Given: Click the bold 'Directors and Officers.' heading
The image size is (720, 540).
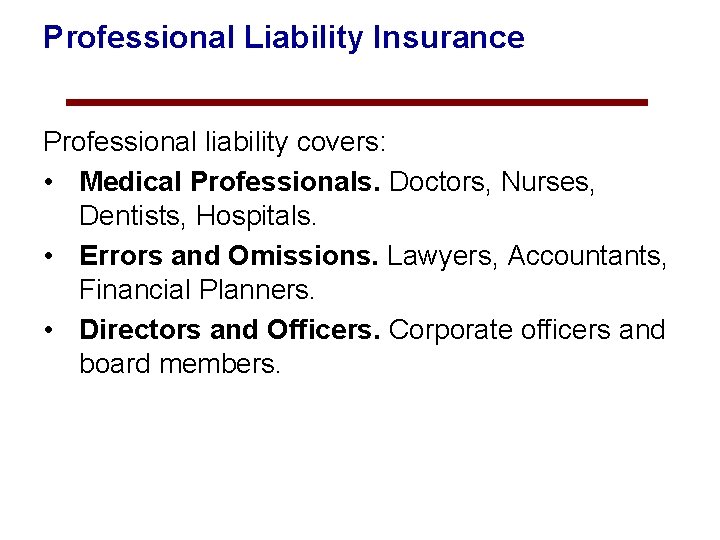Looking at the screenshot, I should (x=230, y=330).
